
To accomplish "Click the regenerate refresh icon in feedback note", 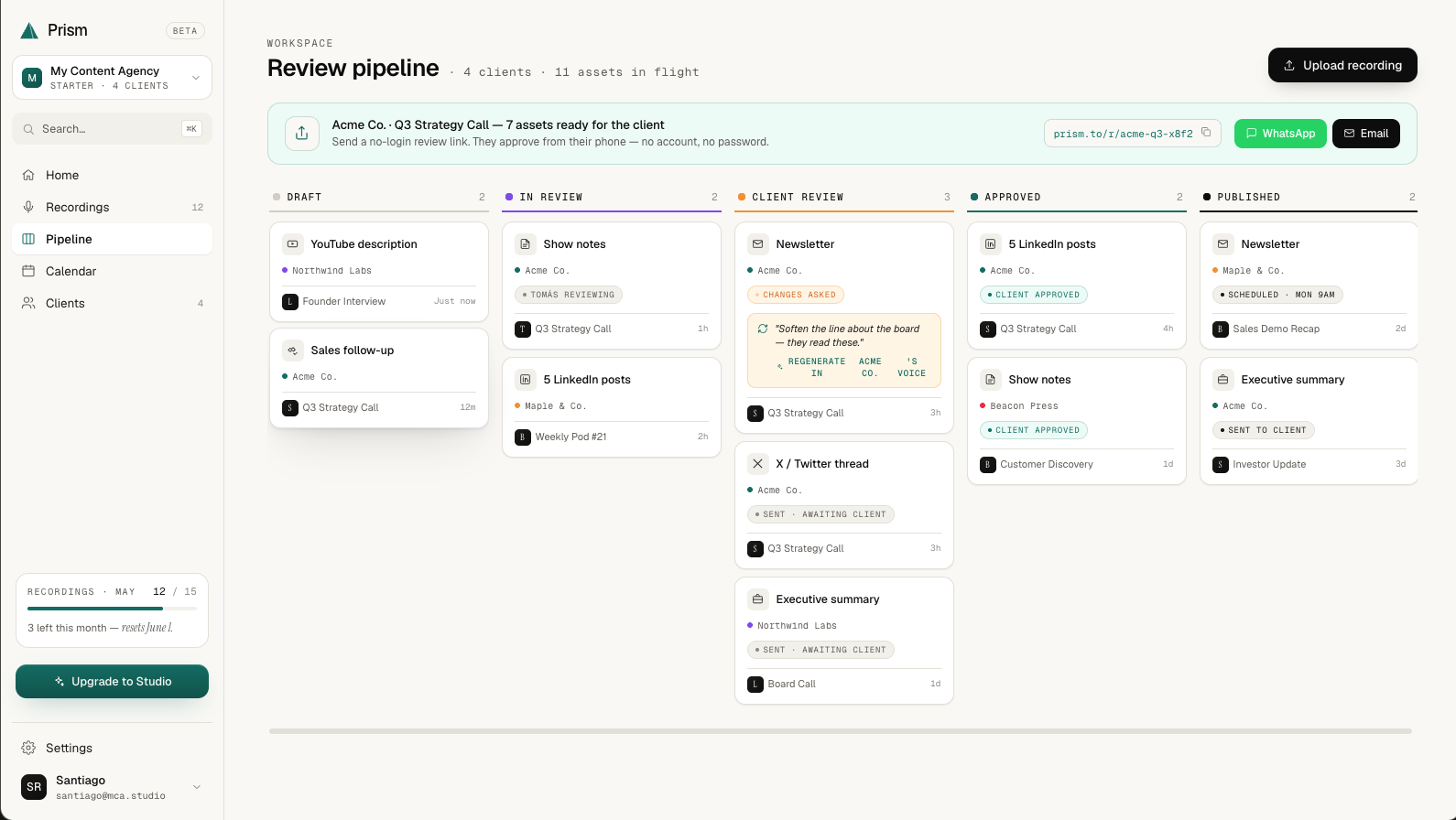I will pos(763,329).
